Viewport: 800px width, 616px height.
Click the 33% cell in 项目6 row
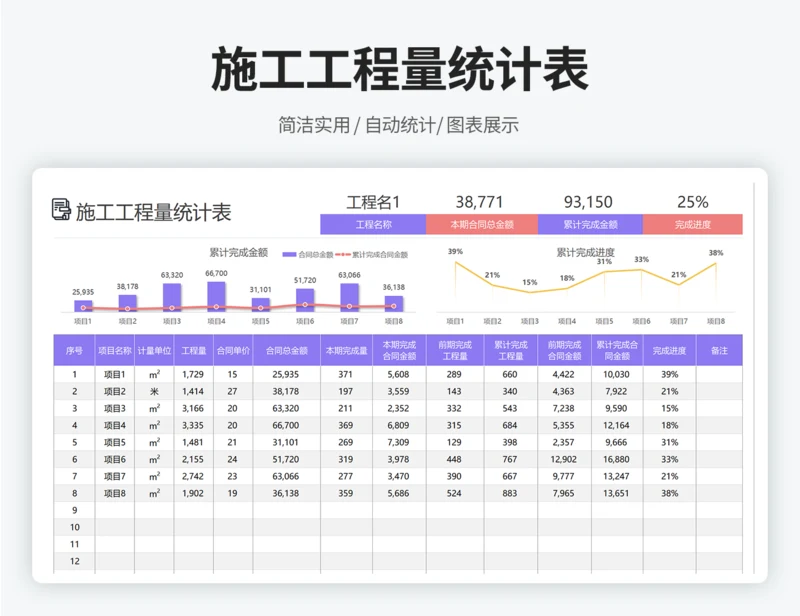click(x=669, y=459)
